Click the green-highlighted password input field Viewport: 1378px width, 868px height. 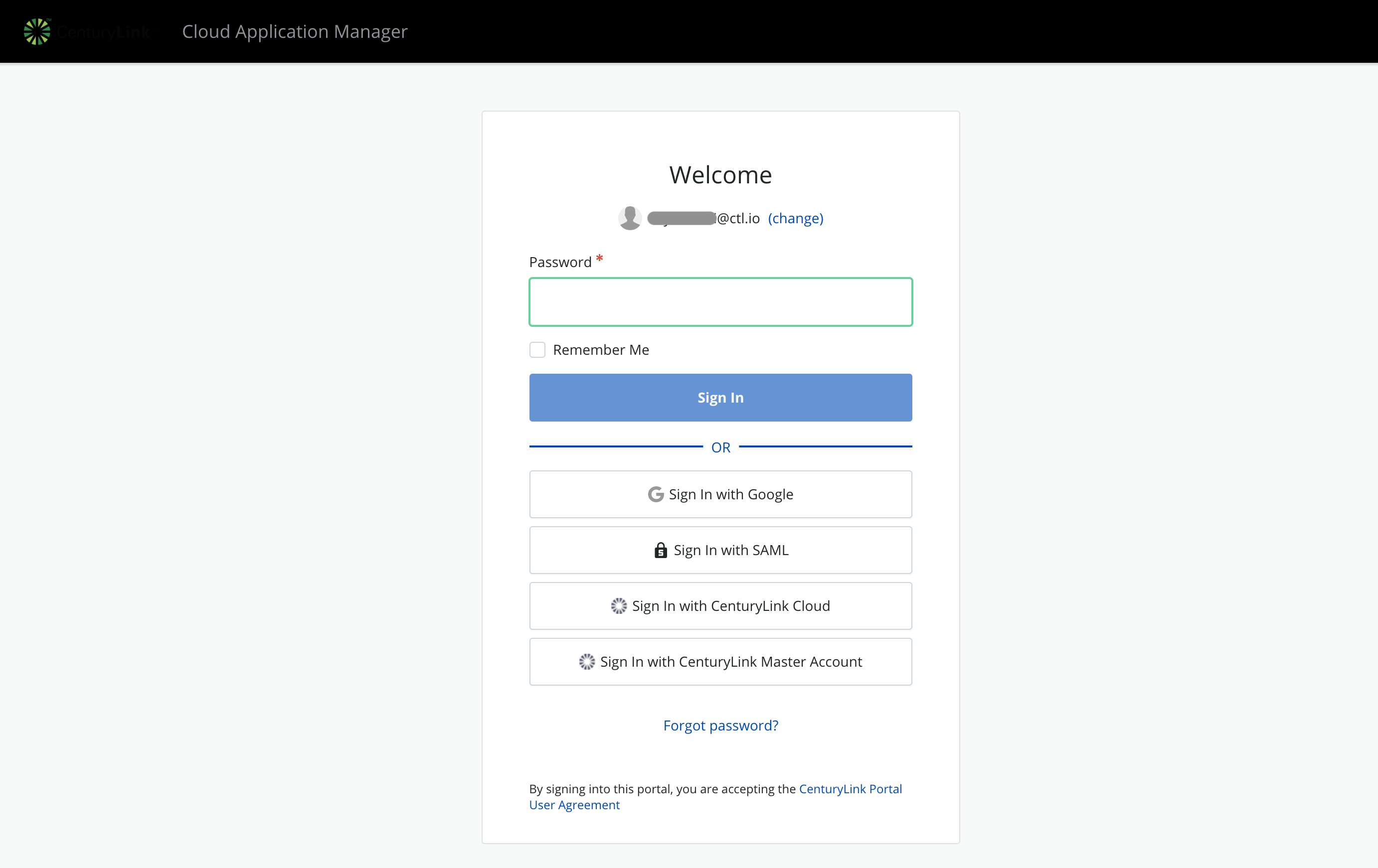720,302
